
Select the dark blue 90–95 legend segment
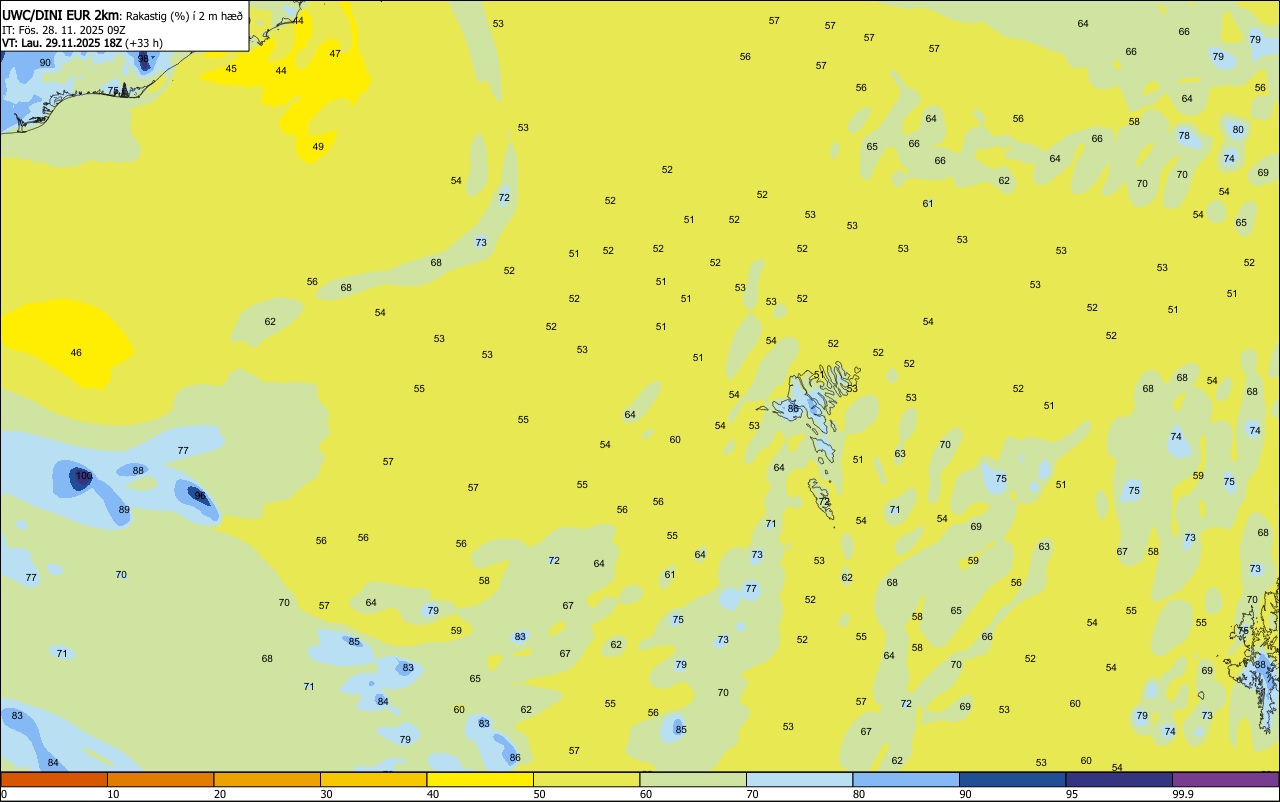coord(1012,779)
